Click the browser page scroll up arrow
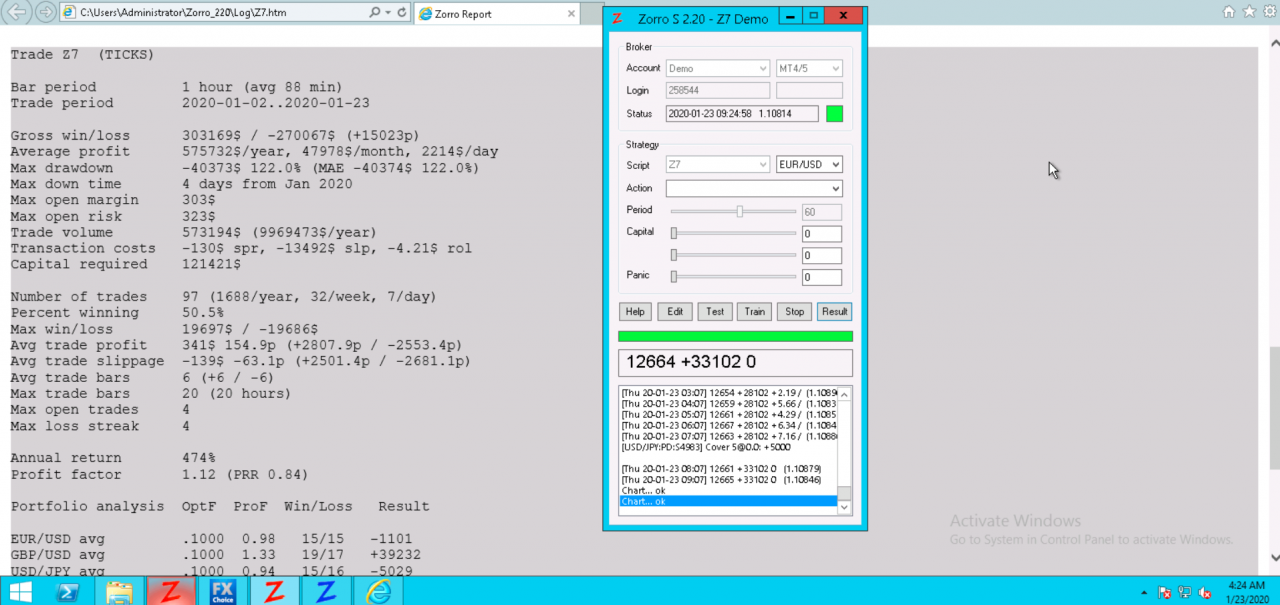 coord(1274,44)
